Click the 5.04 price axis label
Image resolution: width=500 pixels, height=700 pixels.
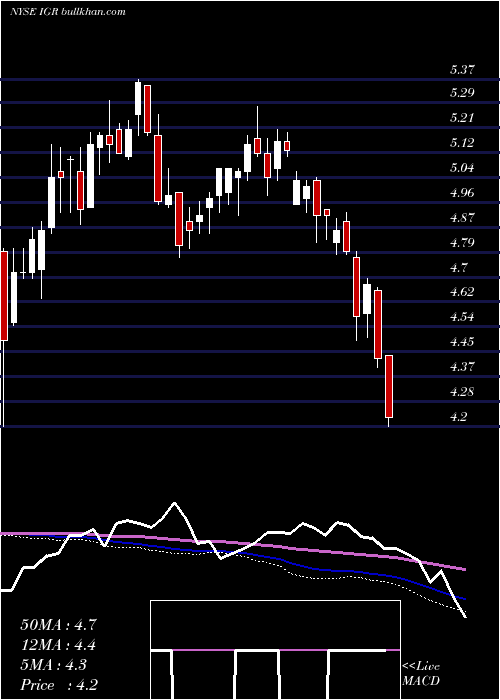click(462, 168)
